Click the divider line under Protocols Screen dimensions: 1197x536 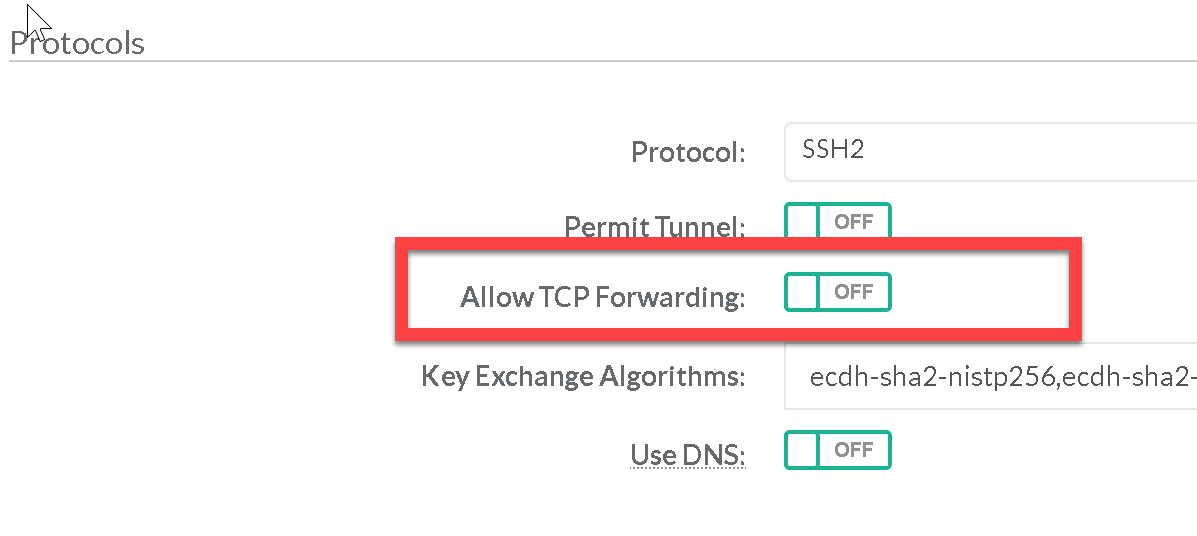[x=600, y=62]
